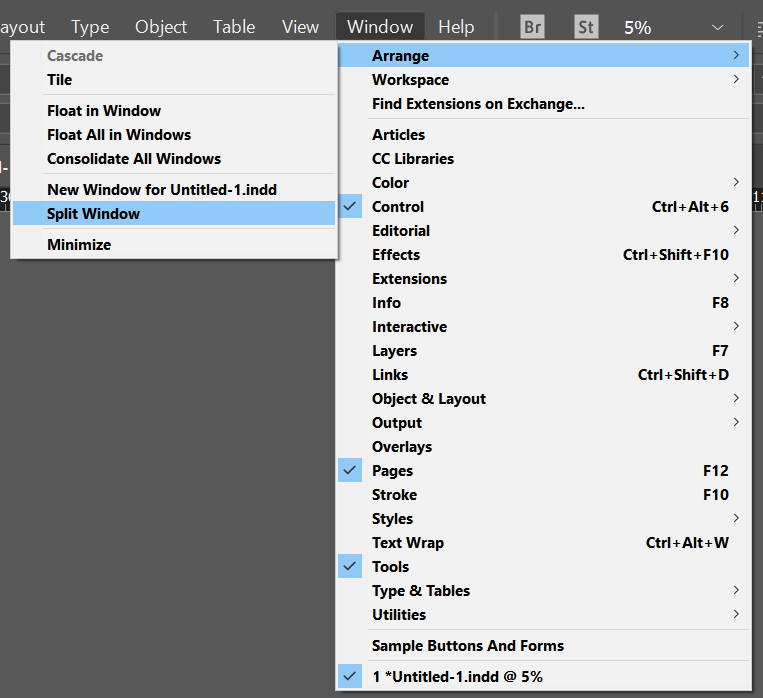Expand the Interactive submenu
763x698 pixels.
tap(544, 327)
